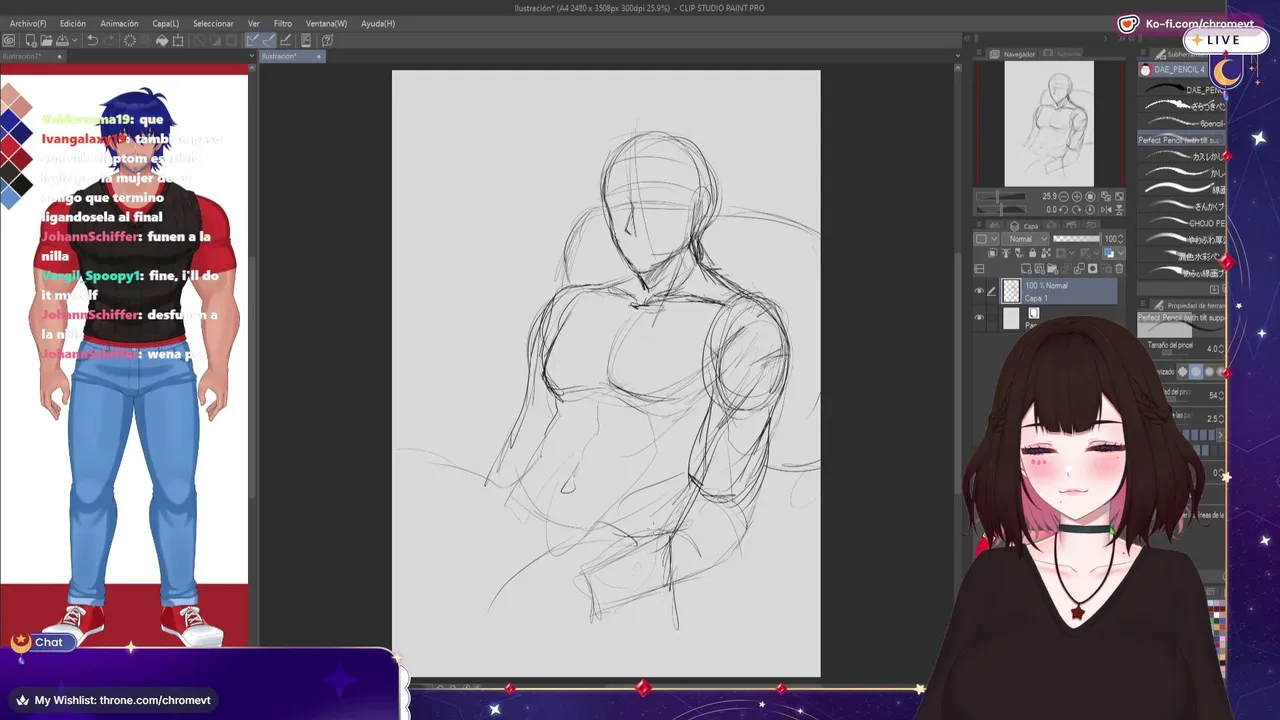The image size is (1280, 720).
Task: Click the Navigator flip horizontal icon
Action: pos(1107,210)
